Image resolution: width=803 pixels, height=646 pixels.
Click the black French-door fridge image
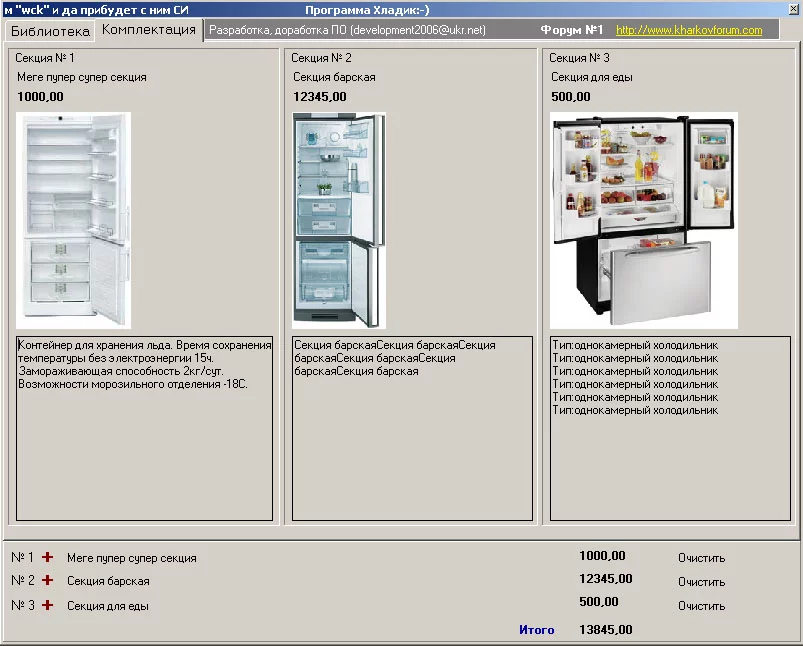tap(644, 220)
